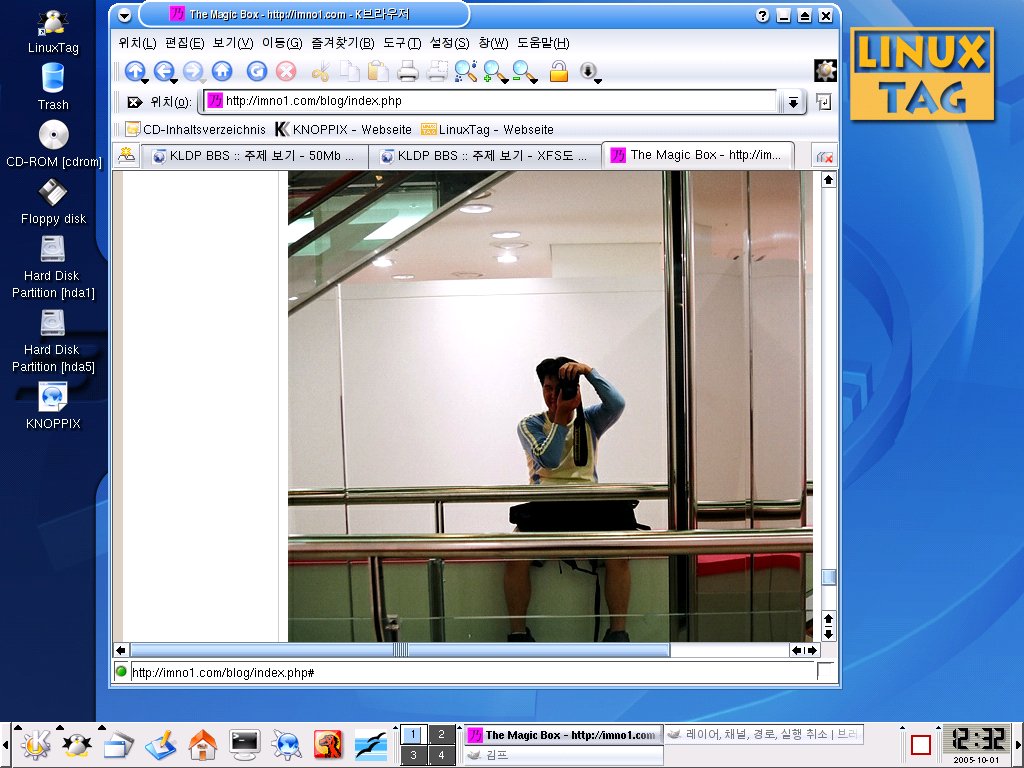Open the 보기(V) menu
The width and height of the screenshot is (1024, 768).
tap(233, 43)
